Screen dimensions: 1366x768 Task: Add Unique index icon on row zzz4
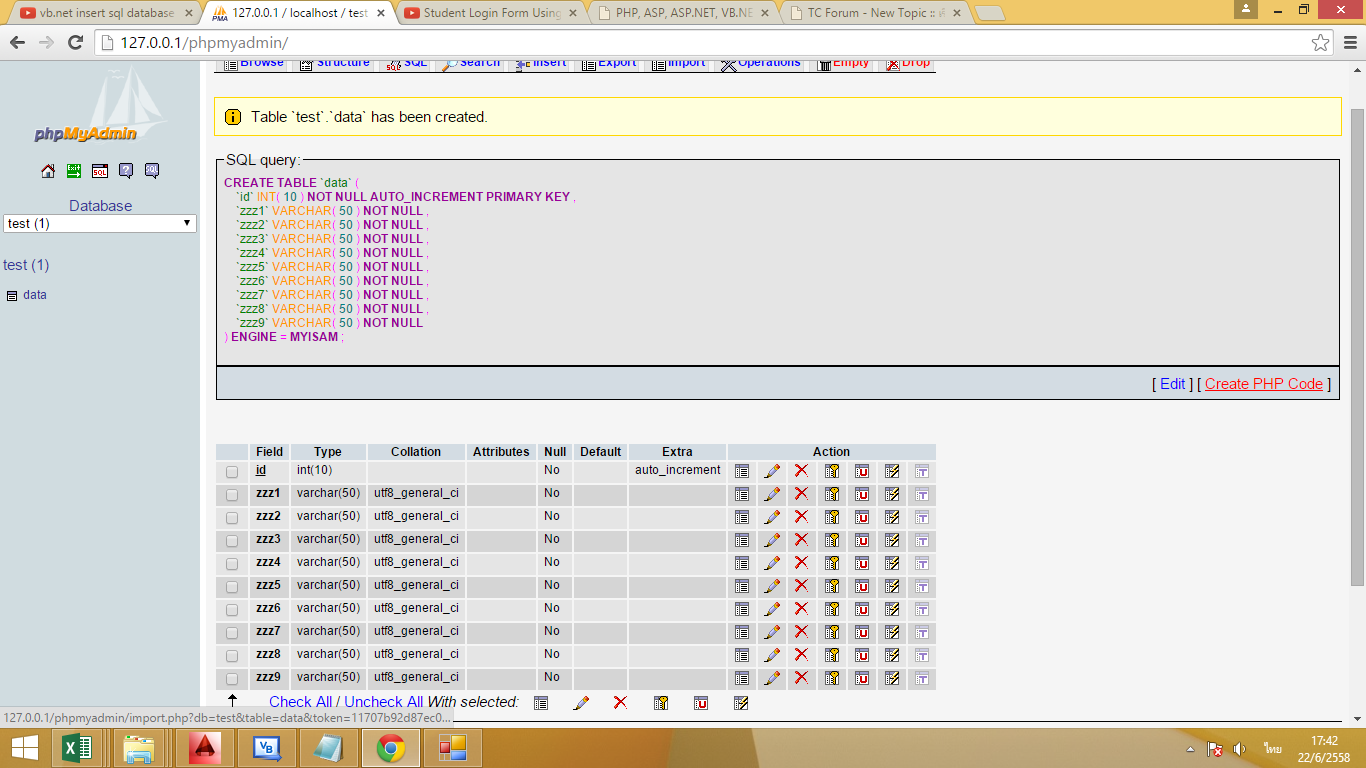pyautogui.click(x=861, y=563)
